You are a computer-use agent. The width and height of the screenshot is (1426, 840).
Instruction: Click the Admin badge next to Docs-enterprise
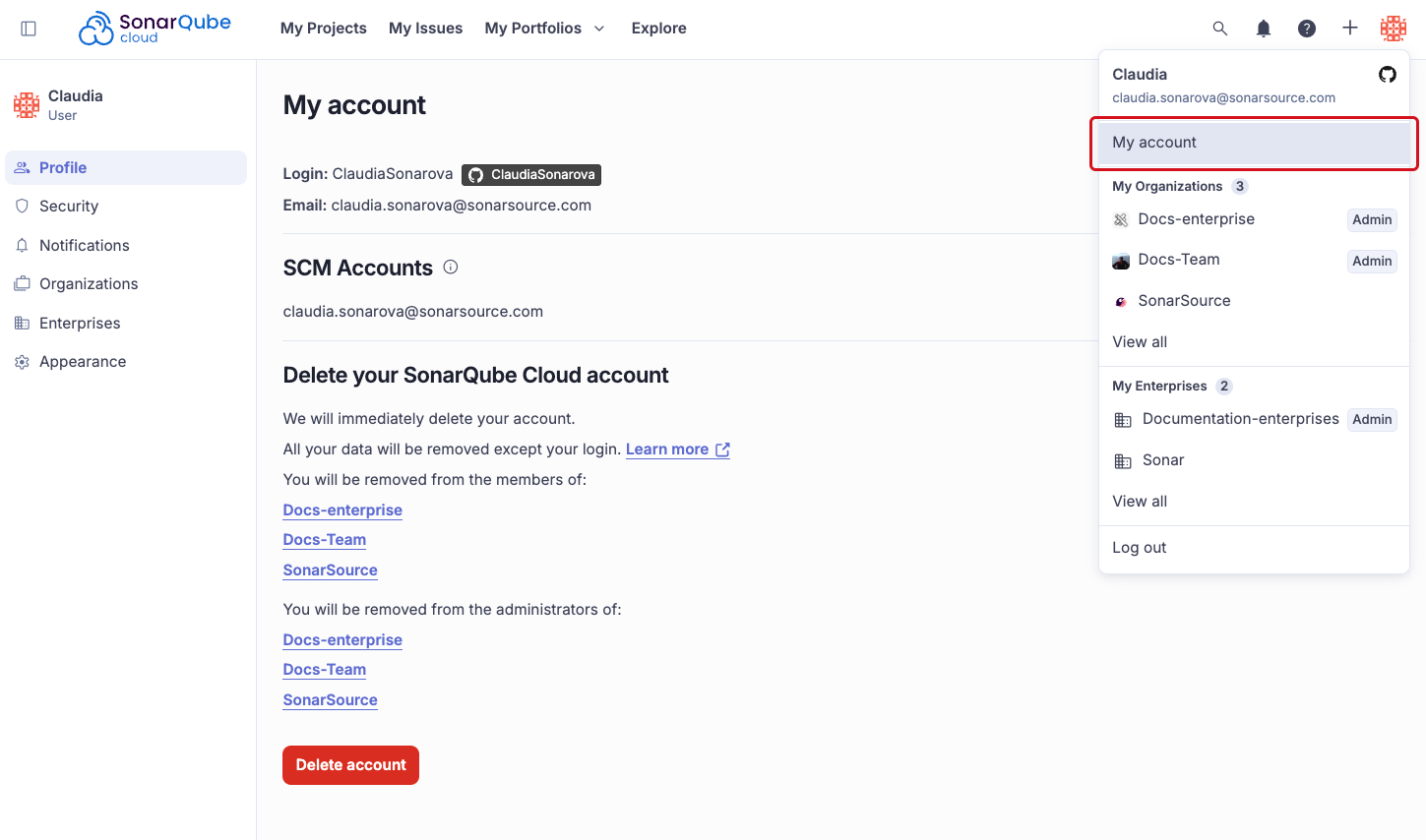click(1372, 220)
